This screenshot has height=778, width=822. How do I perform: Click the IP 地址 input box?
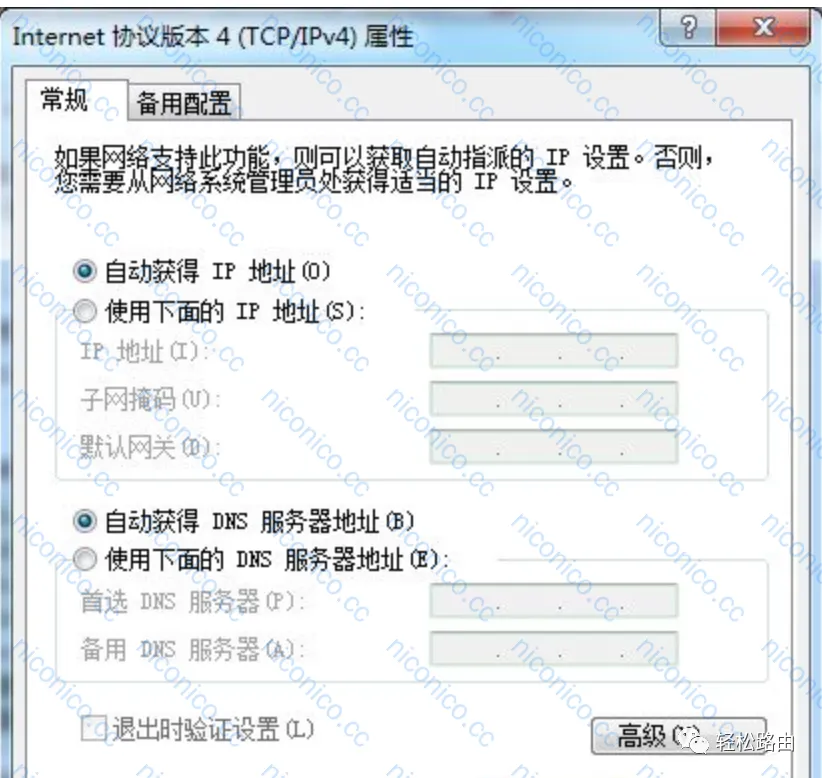pos(554,351)
